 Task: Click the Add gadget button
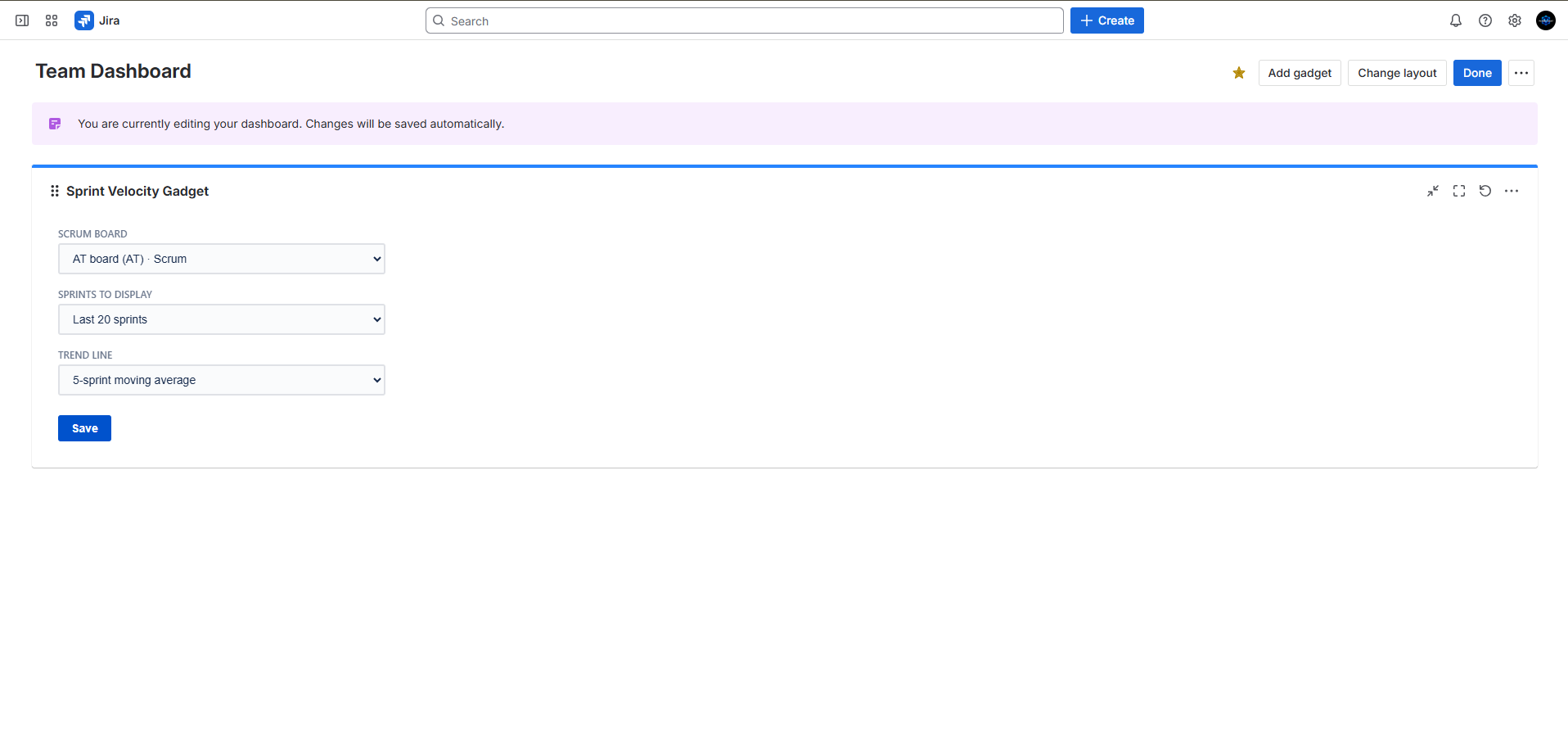1299,73
